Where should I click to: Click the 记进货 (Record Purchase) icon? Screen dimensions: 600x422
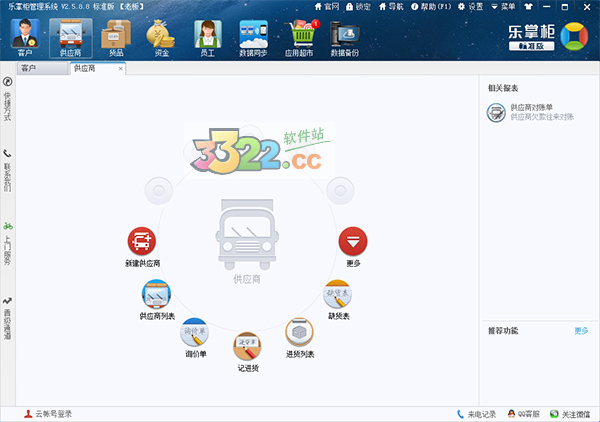tap(247, 346)
